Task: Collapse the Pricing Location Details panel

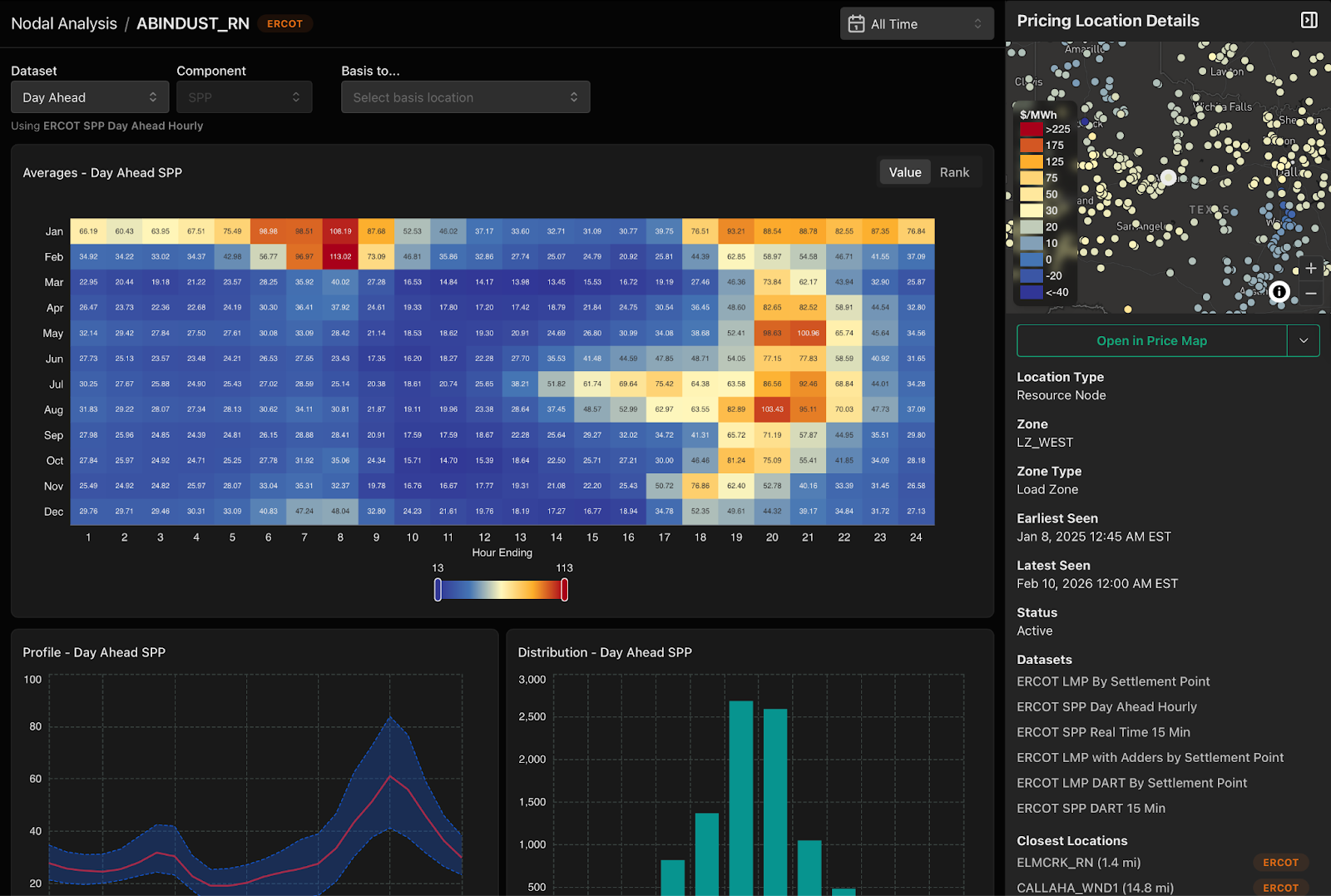Action: [x=1309, y=21]
